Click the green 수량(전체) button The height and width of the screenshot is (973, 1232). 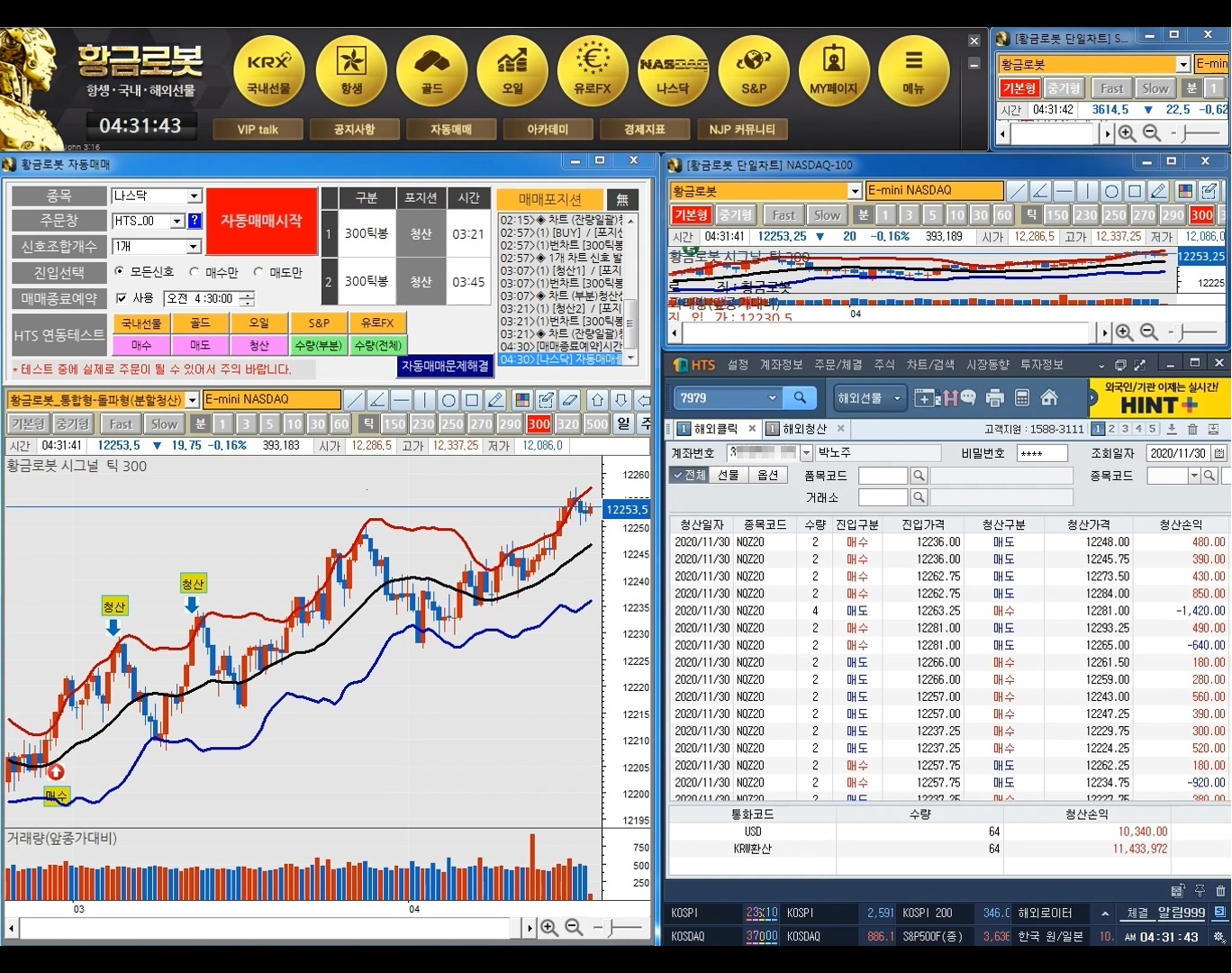click(377, 345)
